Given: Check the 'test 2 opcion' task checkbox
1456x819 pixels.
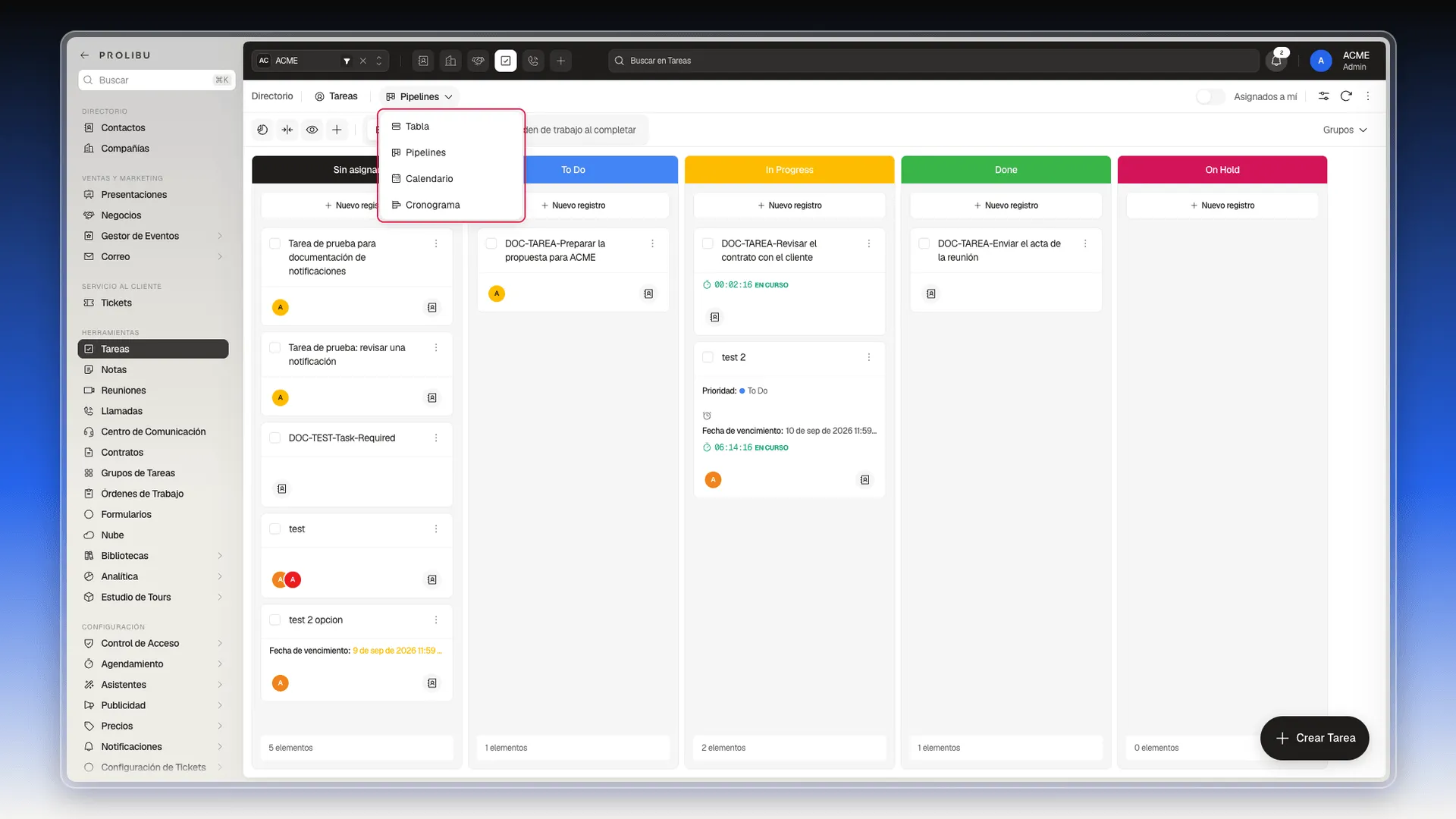Looking at the screenshot, I should (x=275, y=620).
